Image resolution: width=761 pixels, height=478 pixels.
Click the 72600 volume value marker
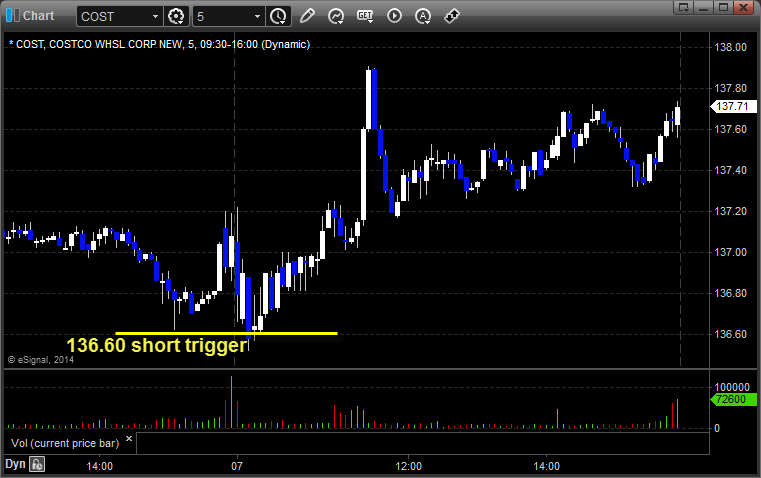(733, 399)
